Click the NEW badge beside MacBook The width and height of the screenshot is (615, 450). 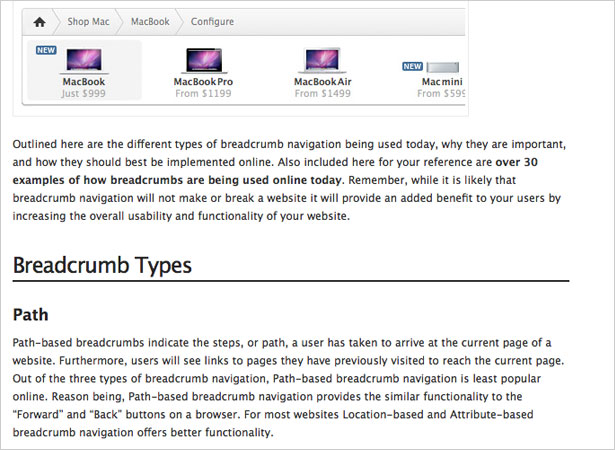46,50
